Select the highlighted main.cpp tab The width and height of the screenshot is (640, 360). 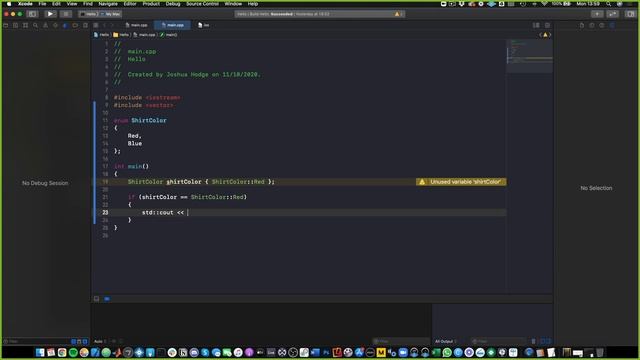tap(172, 25)
